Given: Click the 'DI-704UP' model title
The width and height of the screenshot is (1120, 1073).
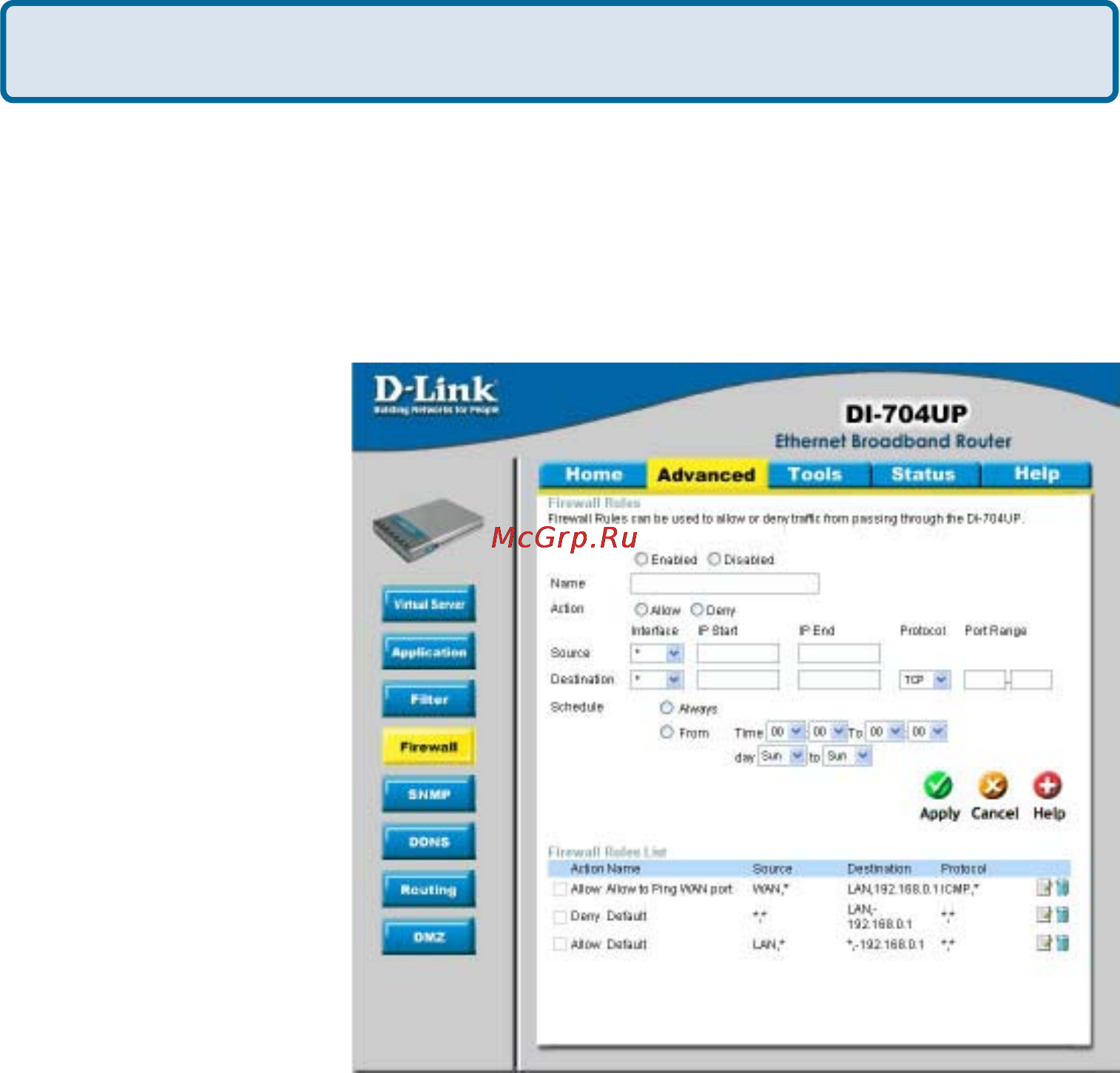Looking at the screenshot, I should [x=906, y=414].
